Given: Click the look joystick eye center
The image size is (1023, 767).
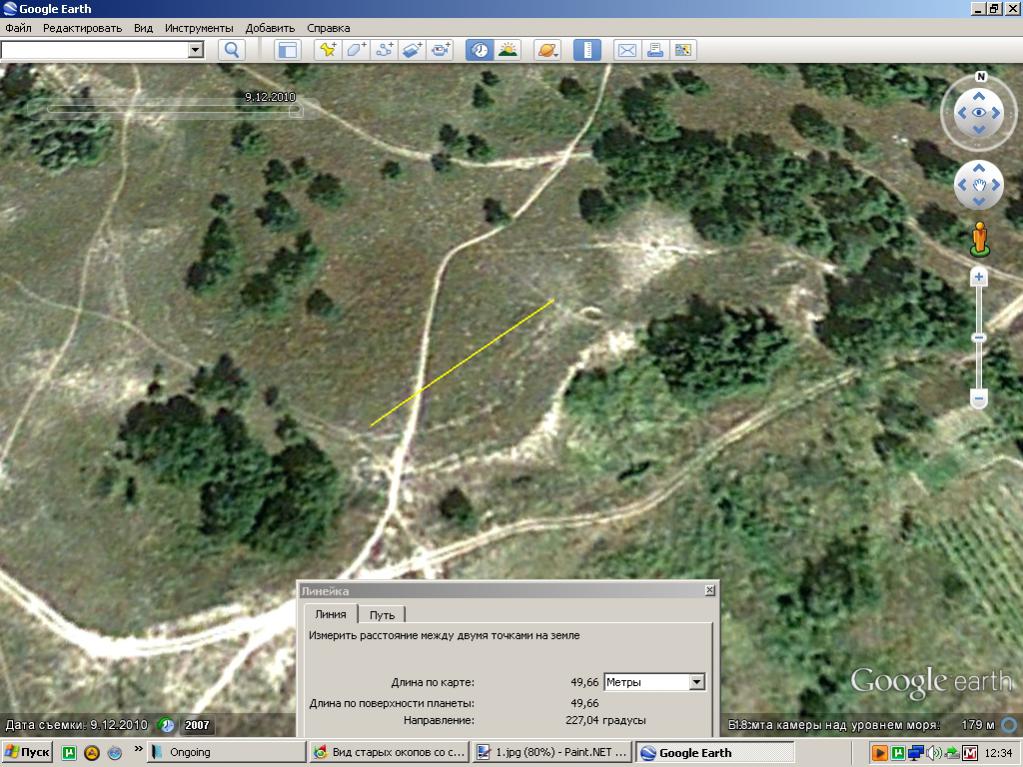Looking at the screenshot, I should (x=979, y=112).
